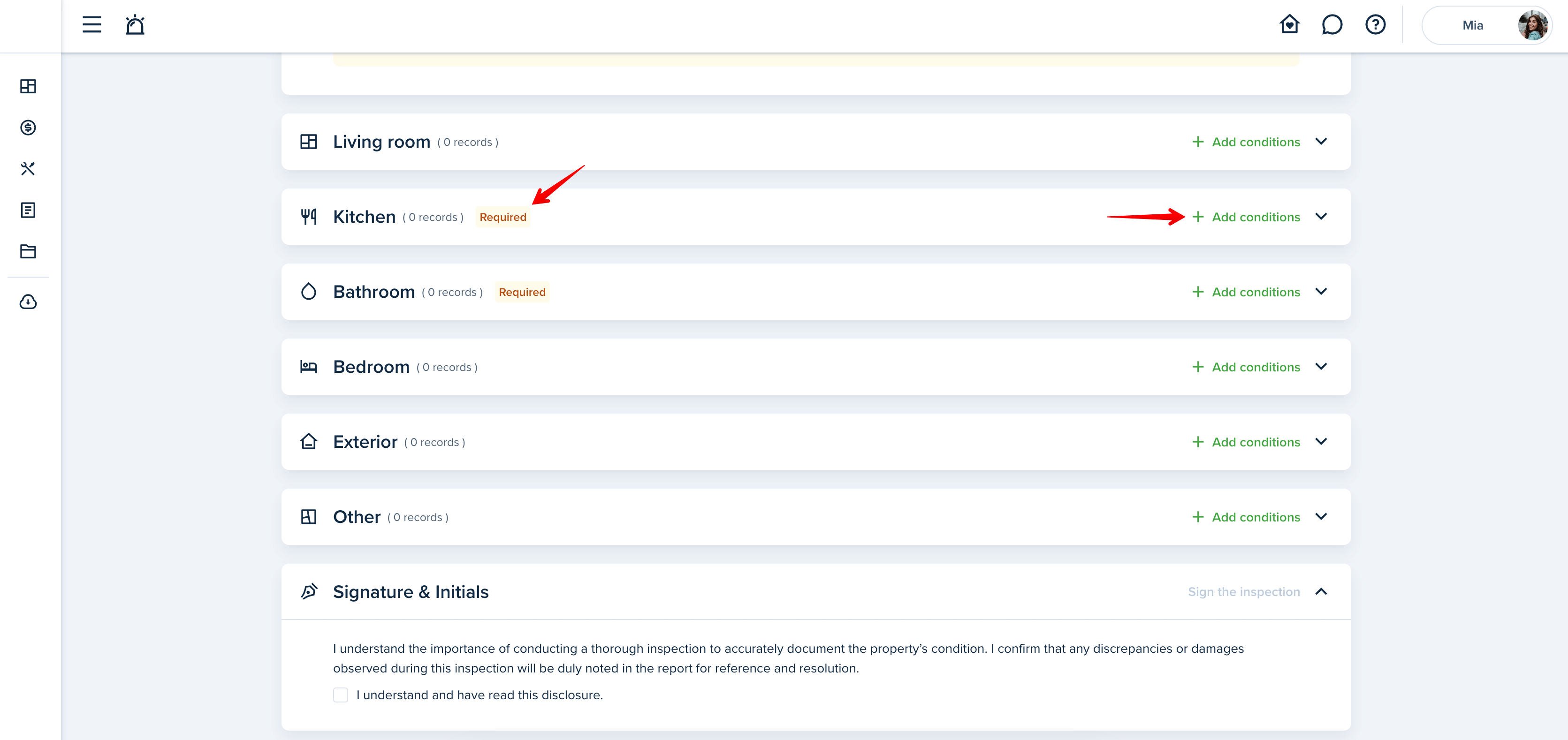
Task: Click Bedroom '( 0 records )' text
Action: click(x=447, y=368)
